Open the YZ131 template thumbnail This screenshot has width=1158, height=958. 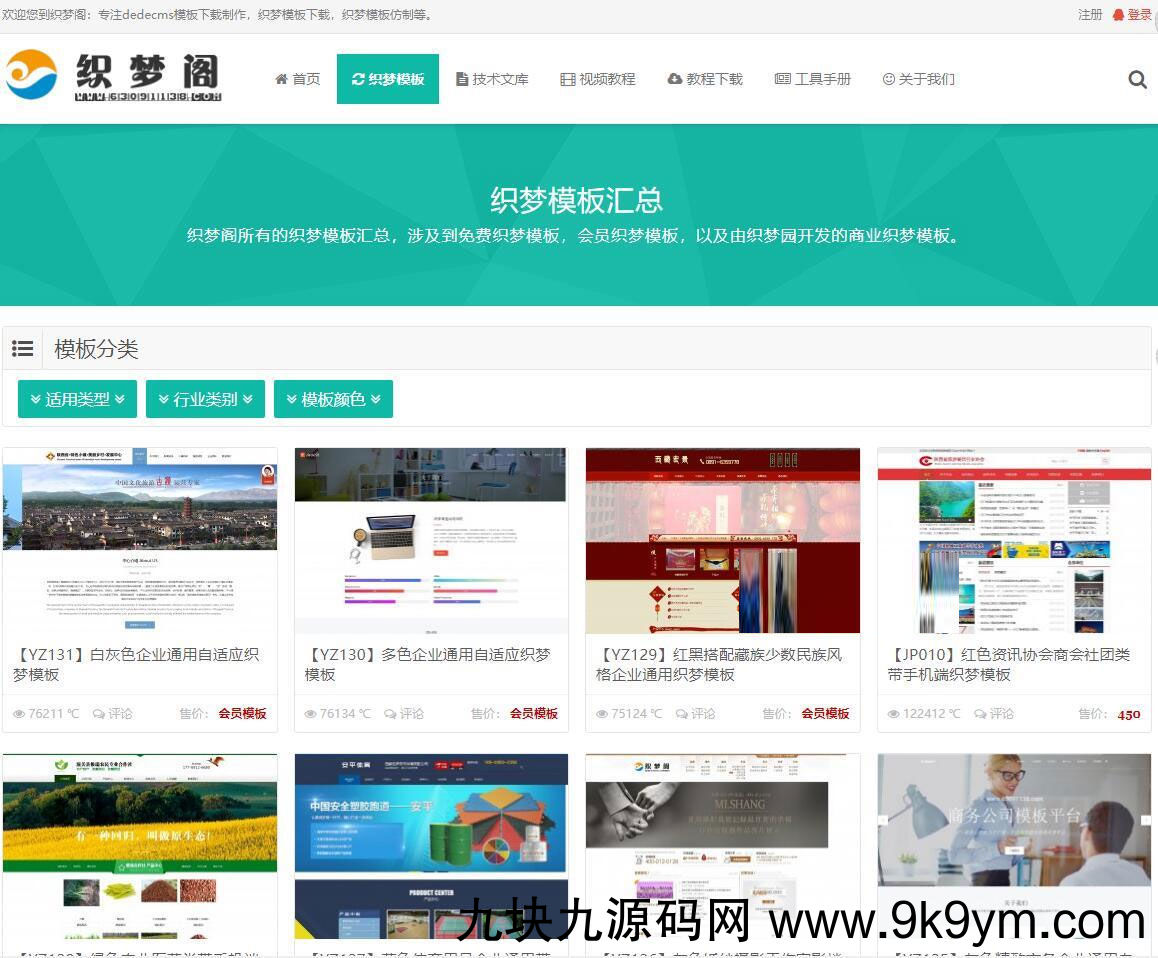click(140, 540)
